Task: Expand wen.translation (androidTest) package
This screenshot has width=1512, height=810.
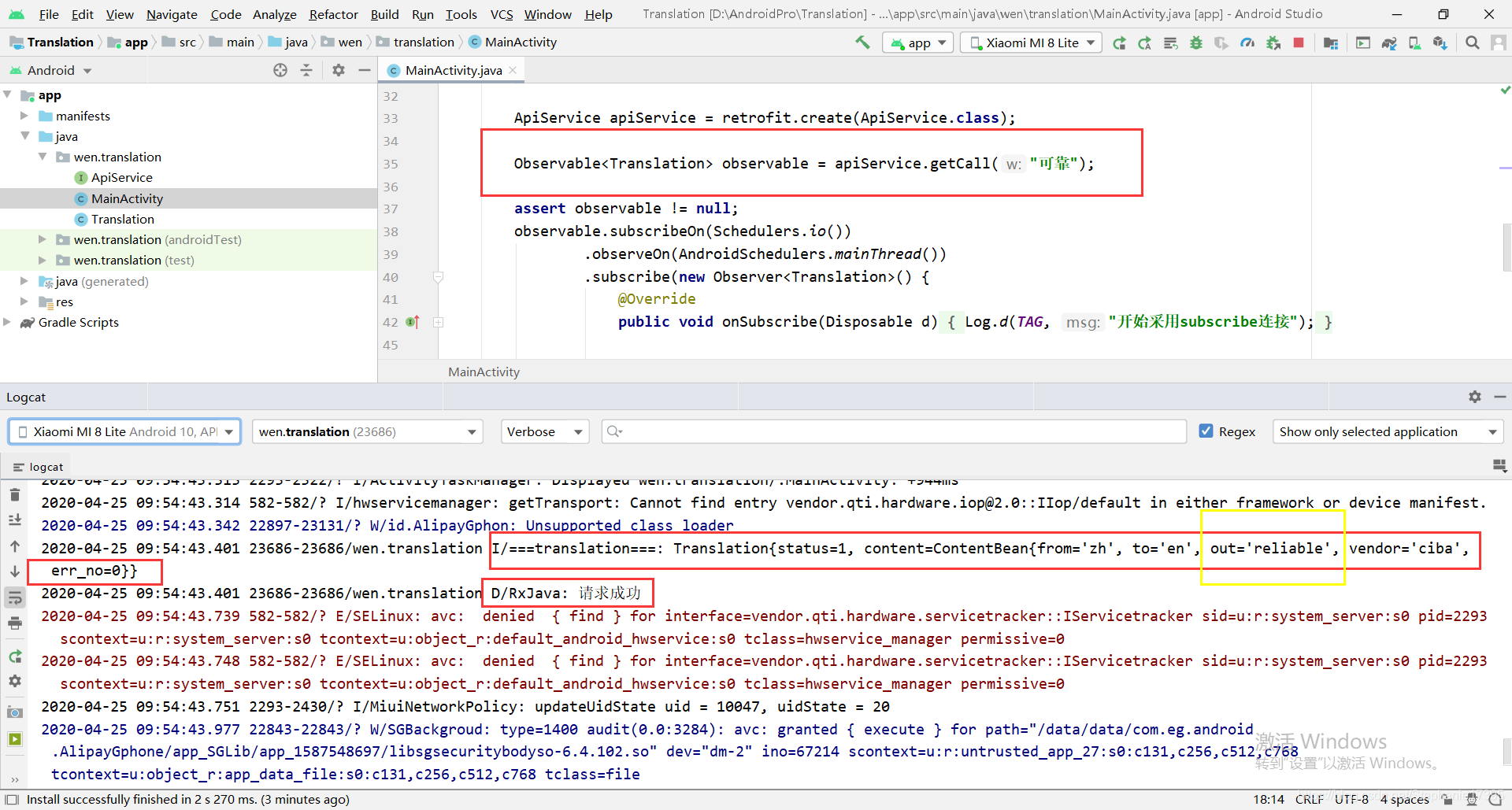Action: (x=43, y=239)
